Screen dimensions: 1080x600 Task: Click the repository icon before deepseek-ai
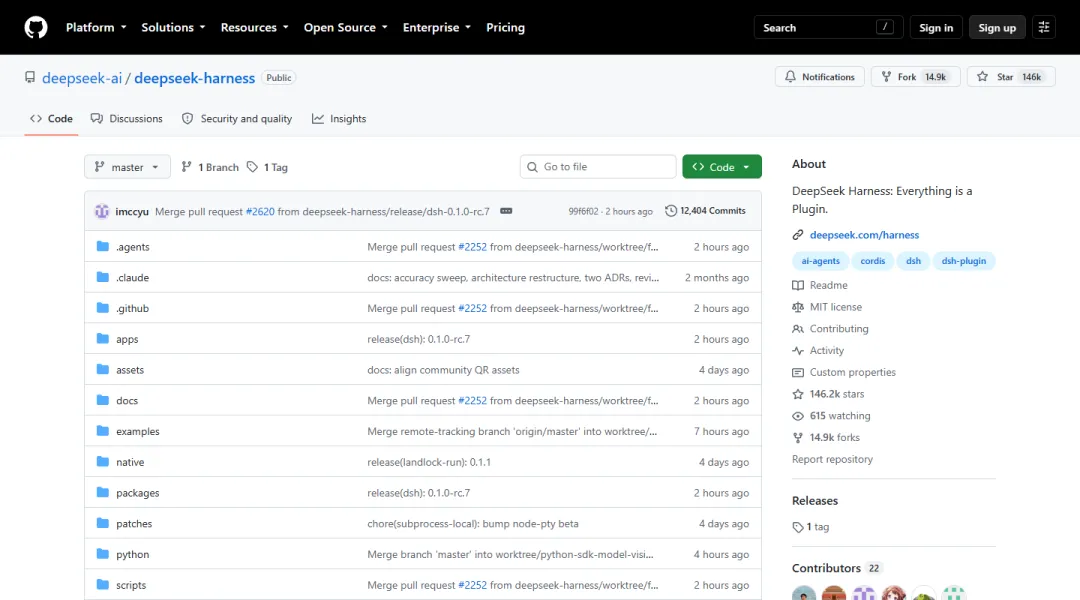(30, 77)
